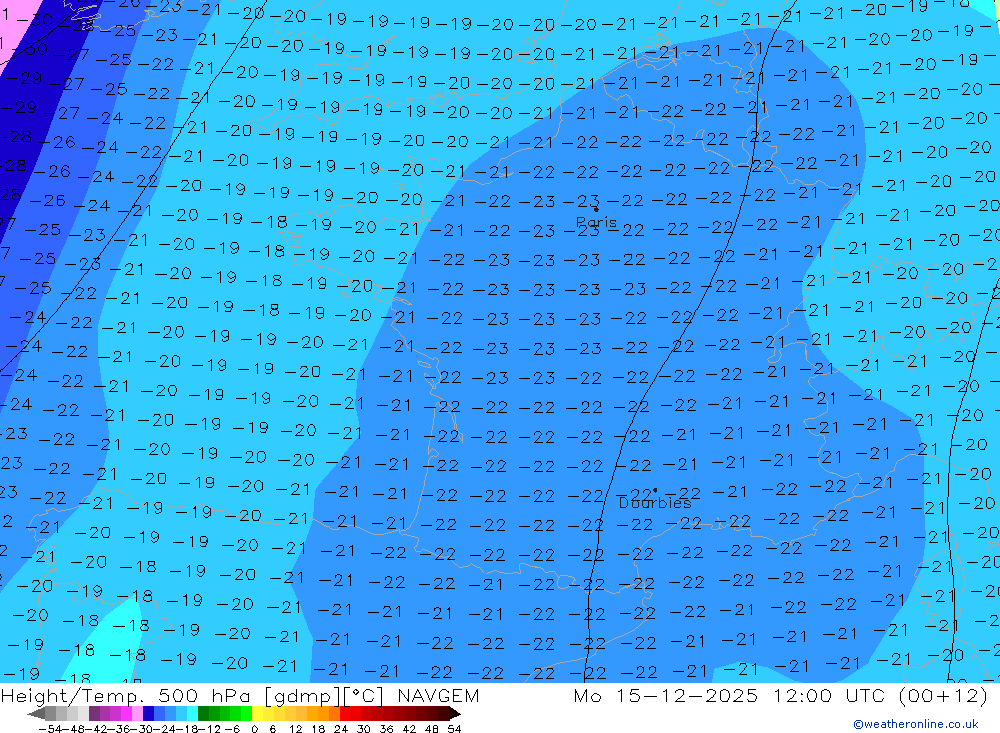Select the pure red legend swatch at 24
The image size is (1000, 733).
[x=346, y=714]
